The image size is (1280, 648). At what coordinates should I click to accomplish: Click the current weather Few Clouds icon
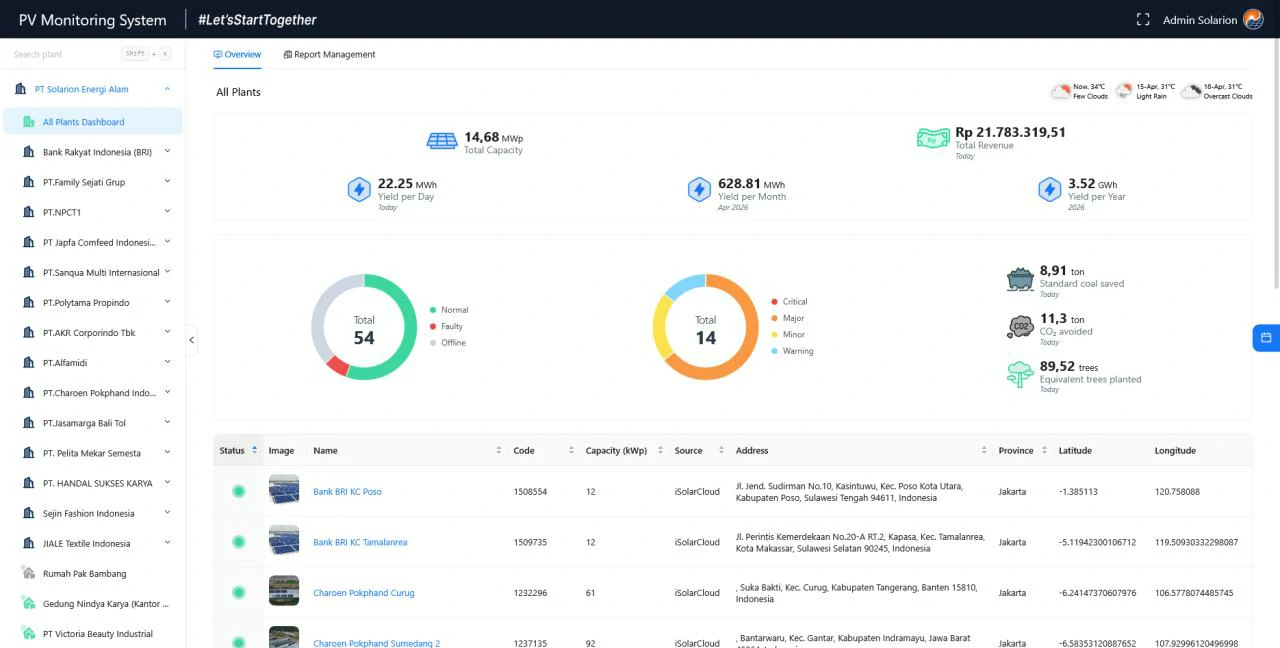(1060, 91)
